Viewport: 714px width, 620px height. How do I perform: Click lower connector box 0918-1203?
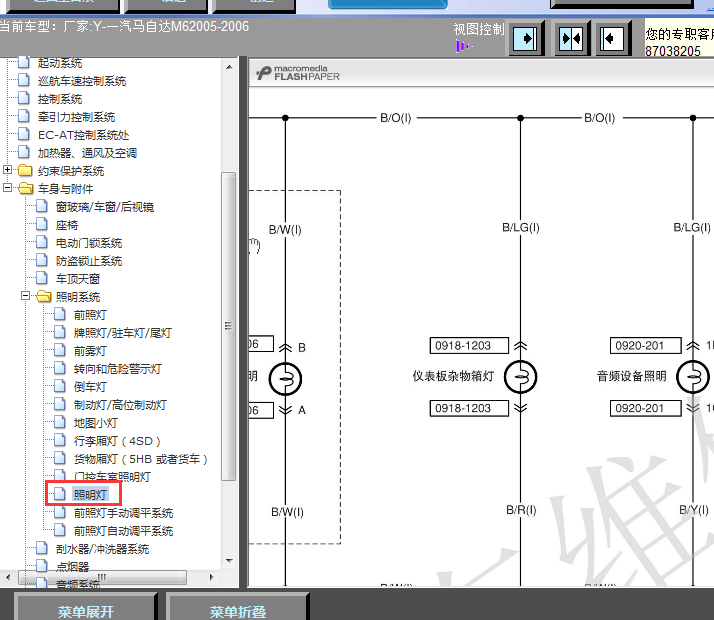tap(469, 408)
